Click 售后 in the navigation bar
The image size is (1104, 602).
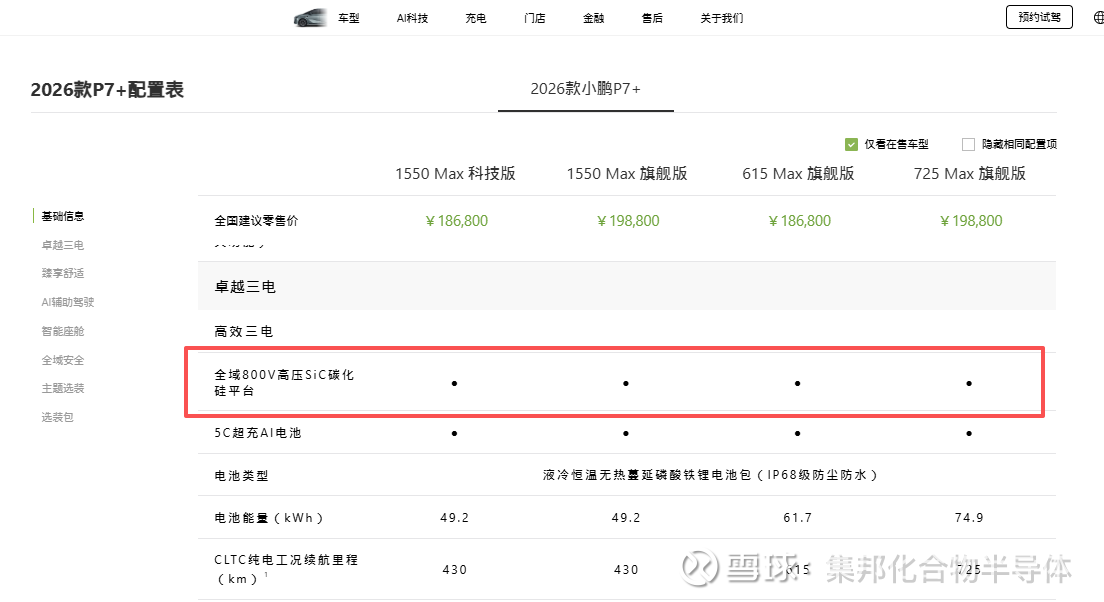[x=652, y=18]
